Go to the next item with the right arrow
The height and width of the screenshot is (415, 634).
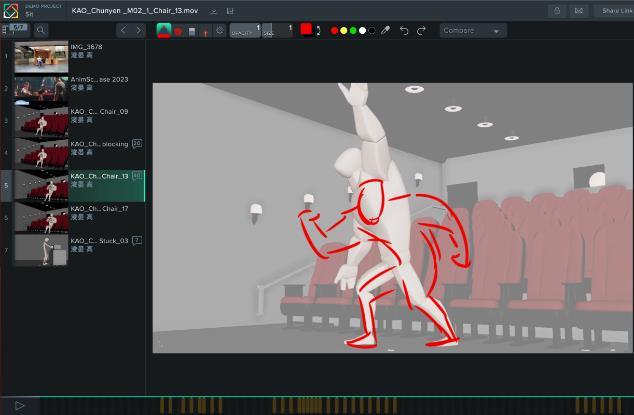pos(138,31)
